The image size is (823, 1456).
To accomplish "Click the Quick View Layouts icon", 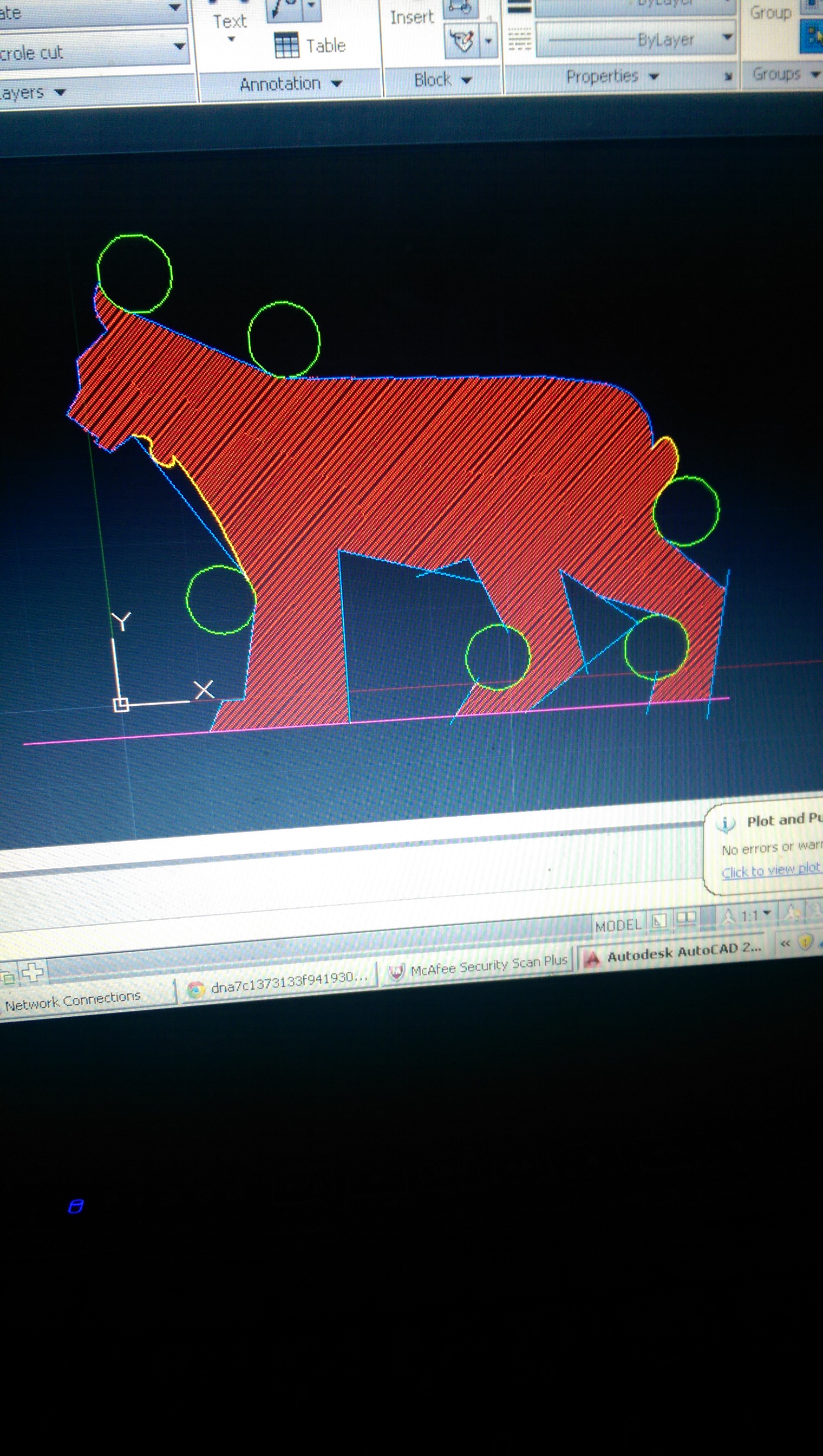I will point(659,921).
